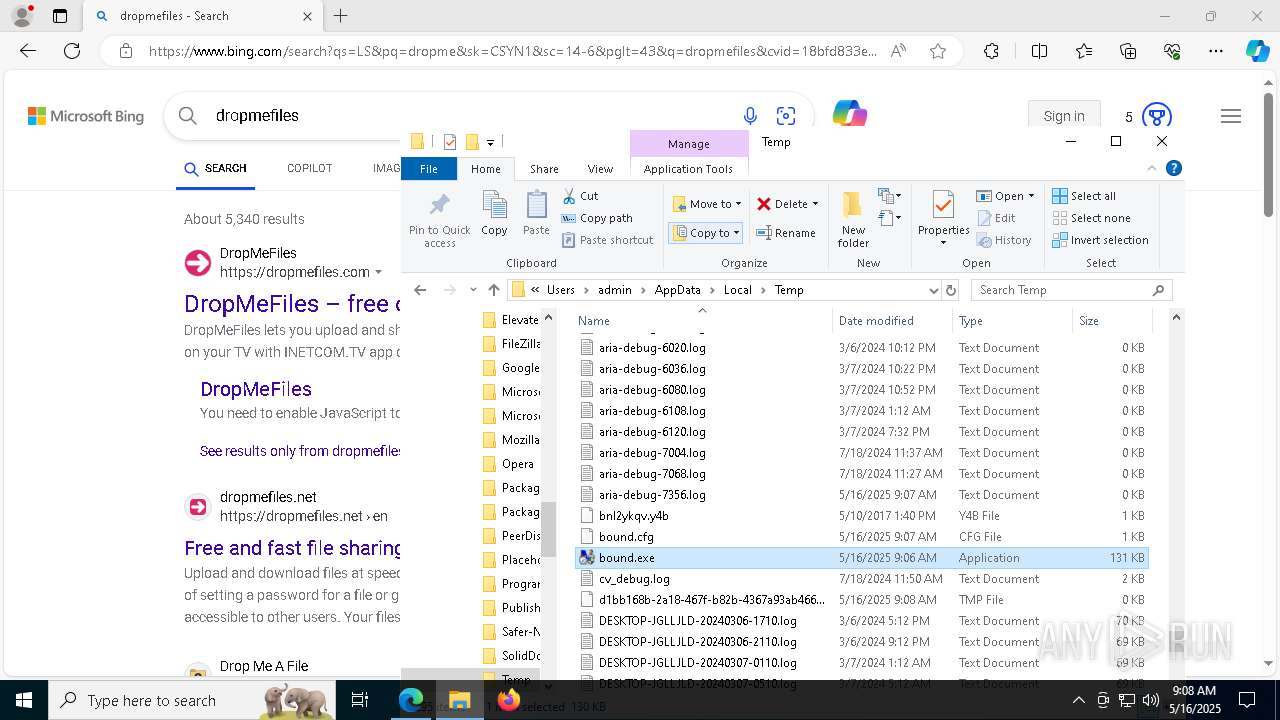Image resolution: width=1280 pixels, height=720 pixels.
Task: Open Edge Extensions icon
Action: pyautogui.click(x=991, y=51)
